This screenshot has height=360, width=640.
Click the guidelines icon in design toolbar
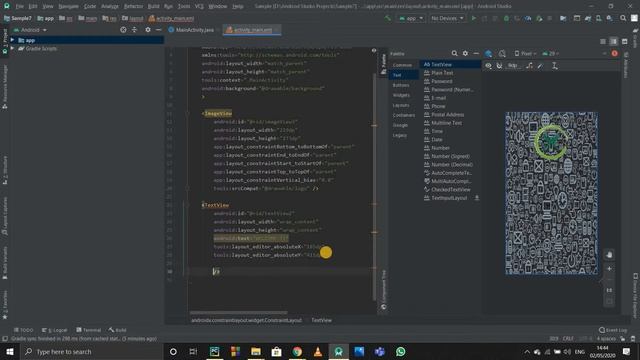click(555, 65)
